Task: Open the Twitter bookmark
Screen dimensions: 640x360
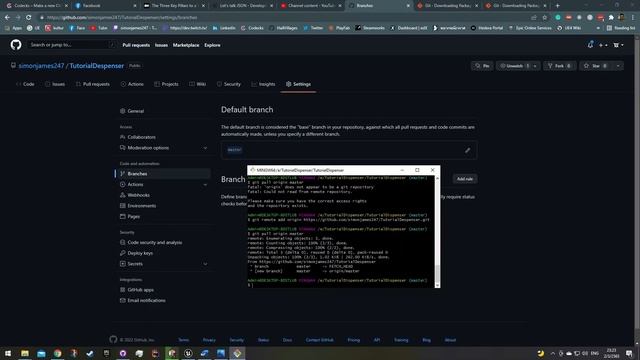Action: [313, 28]
